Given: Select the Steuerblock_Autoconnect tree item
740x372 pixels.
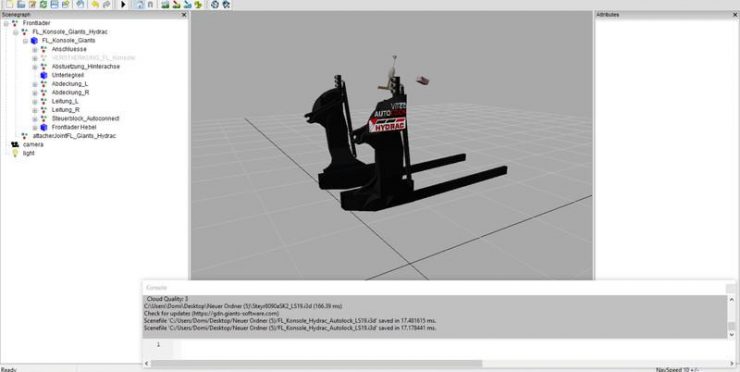Looking at the screenshot, I should (x=85, y=118).
